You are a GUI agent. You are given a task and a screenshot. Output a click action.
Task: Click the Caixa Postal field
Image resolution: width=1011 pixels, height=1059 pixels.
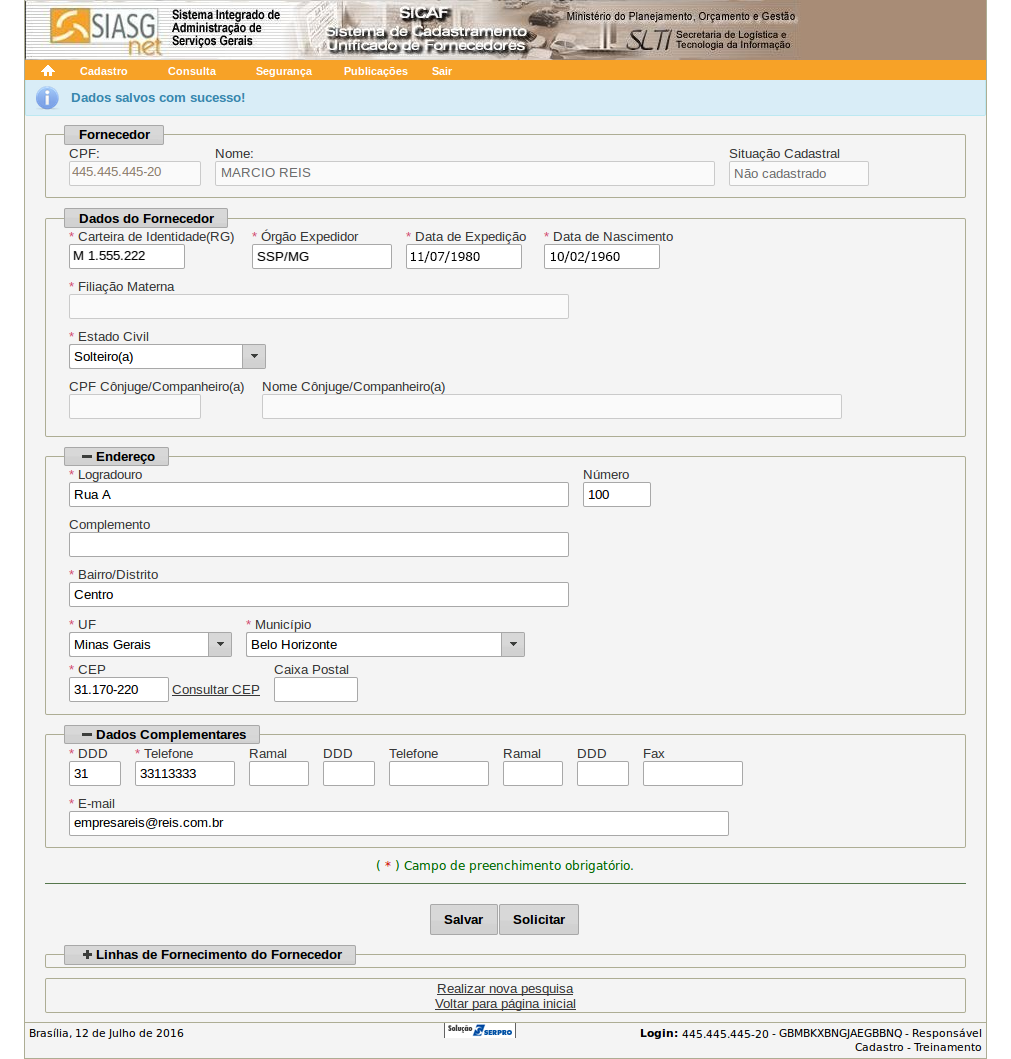click(316, 690)
